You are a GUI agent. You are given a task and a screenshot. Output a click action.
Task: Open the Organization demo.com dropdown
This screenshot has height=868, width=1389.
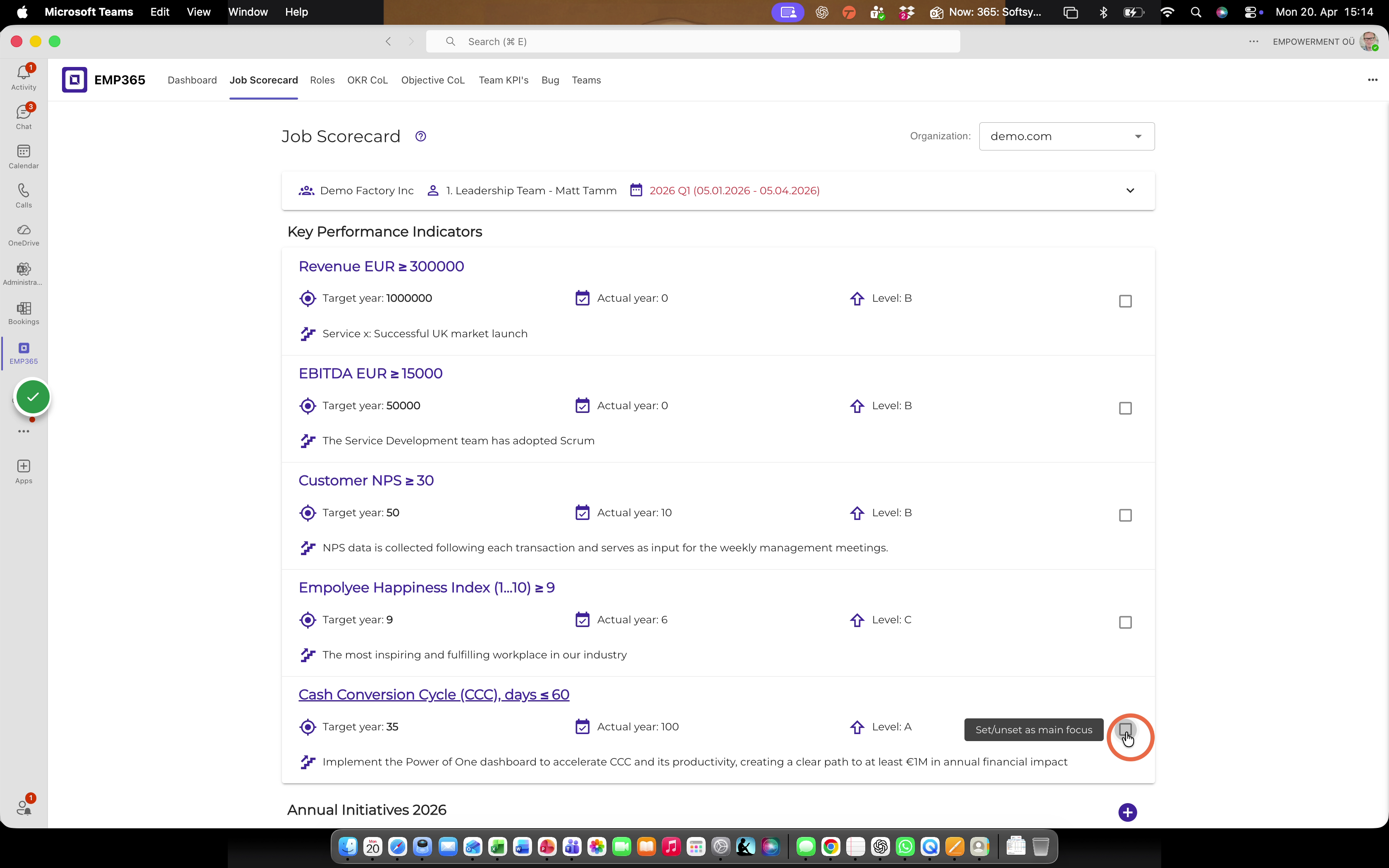point(1067,137)
